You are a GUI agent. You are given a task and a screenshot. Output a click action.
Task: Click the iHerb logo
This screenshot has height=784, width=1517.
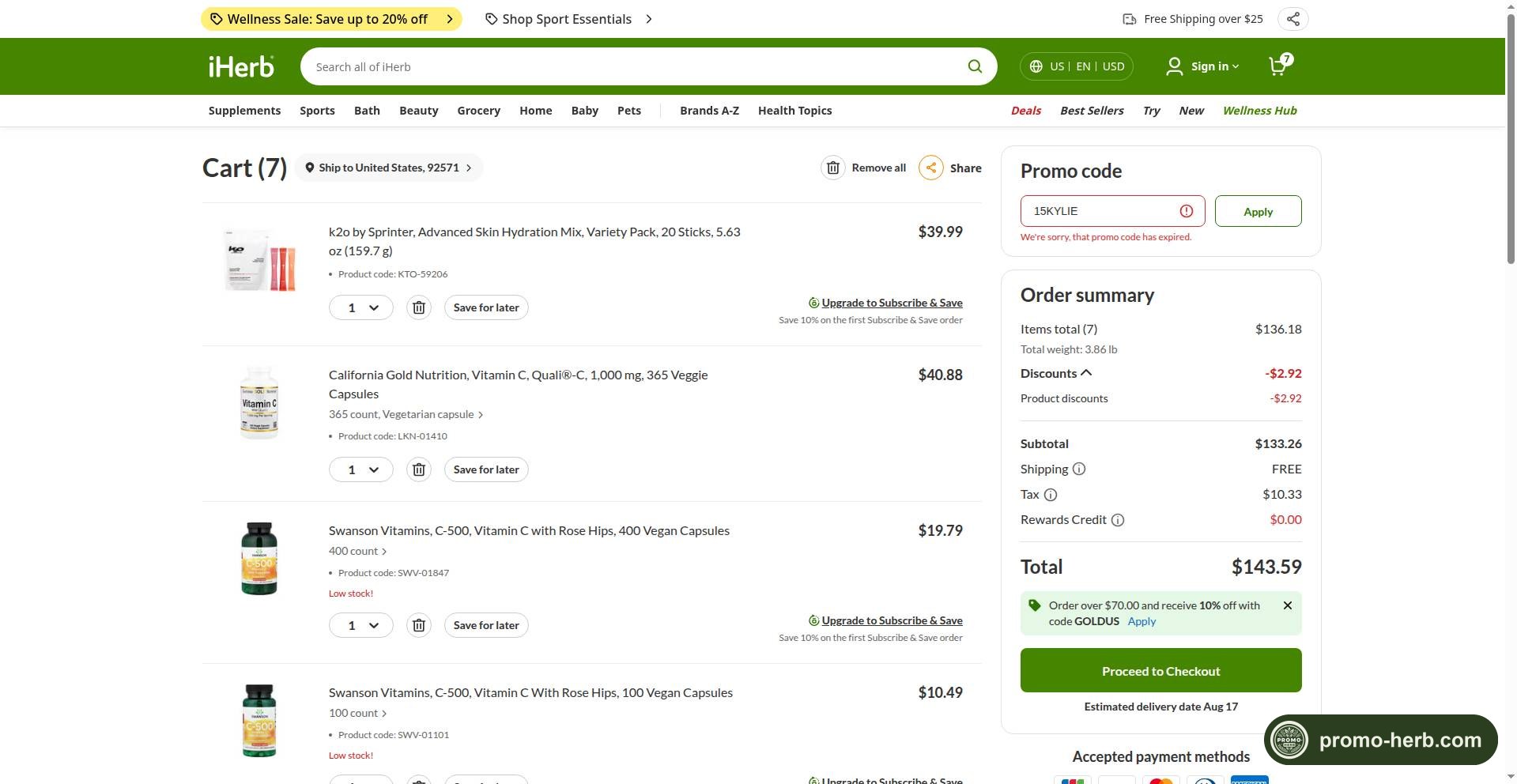tap(241, 66)
